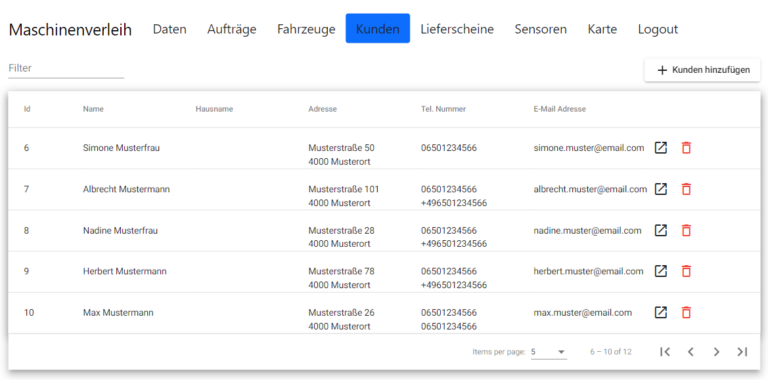Click address Musterstraße 101
Image resolution: width=768 pixels, height=380 pixels.
[343, 189]
